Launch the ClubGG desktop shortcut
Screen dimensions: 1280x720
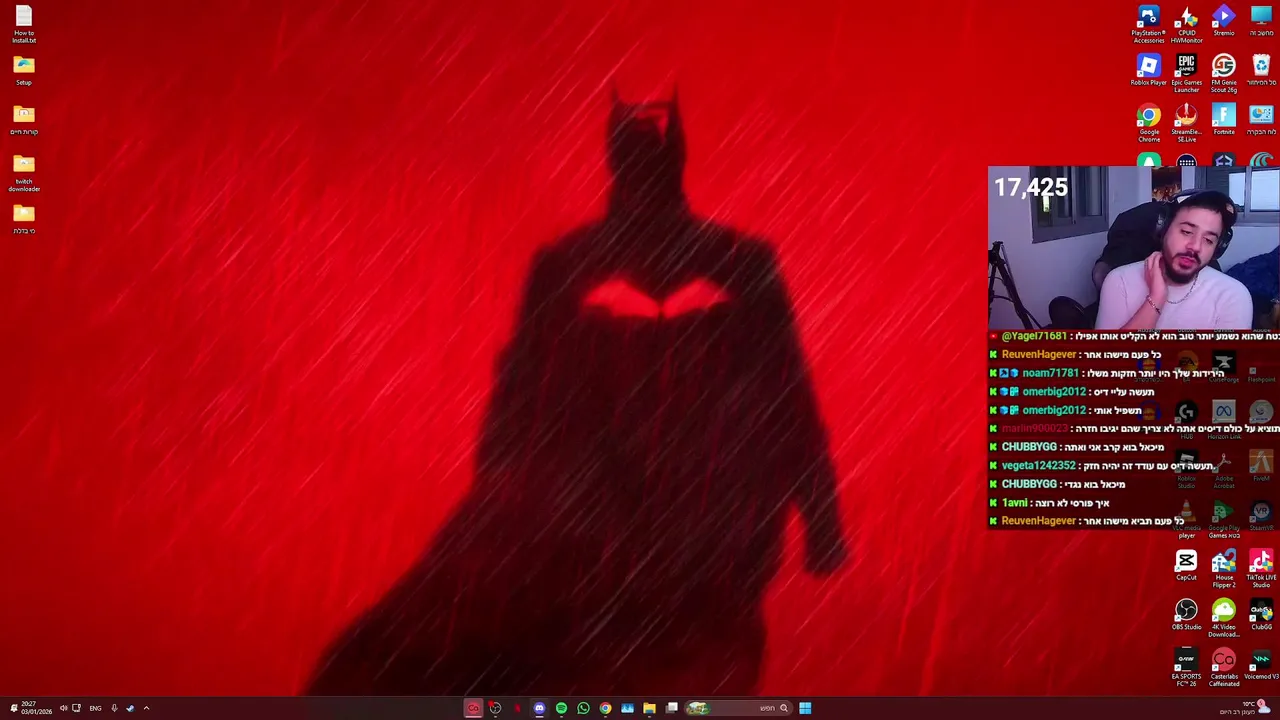[x=1261, y=615]
